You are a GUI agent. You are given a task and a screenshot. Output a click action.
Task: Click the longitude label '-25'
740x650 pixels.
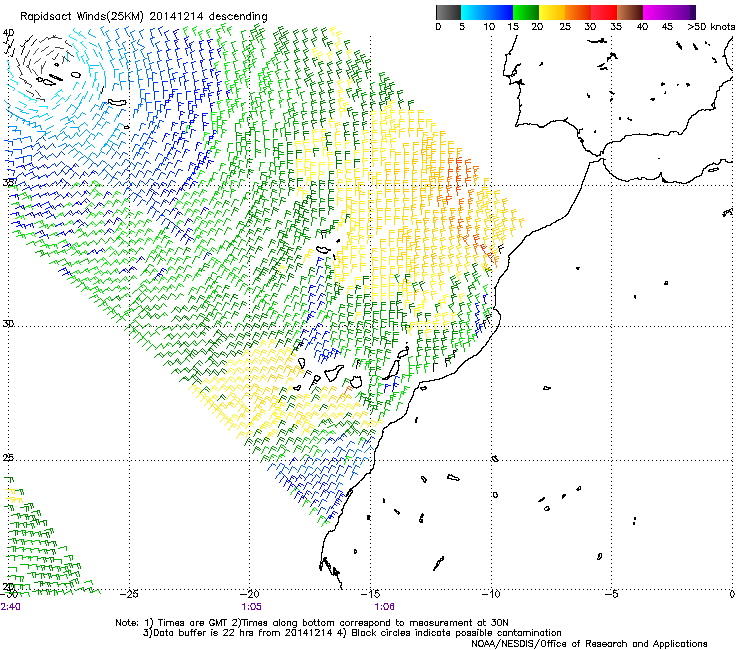point(129,594)
